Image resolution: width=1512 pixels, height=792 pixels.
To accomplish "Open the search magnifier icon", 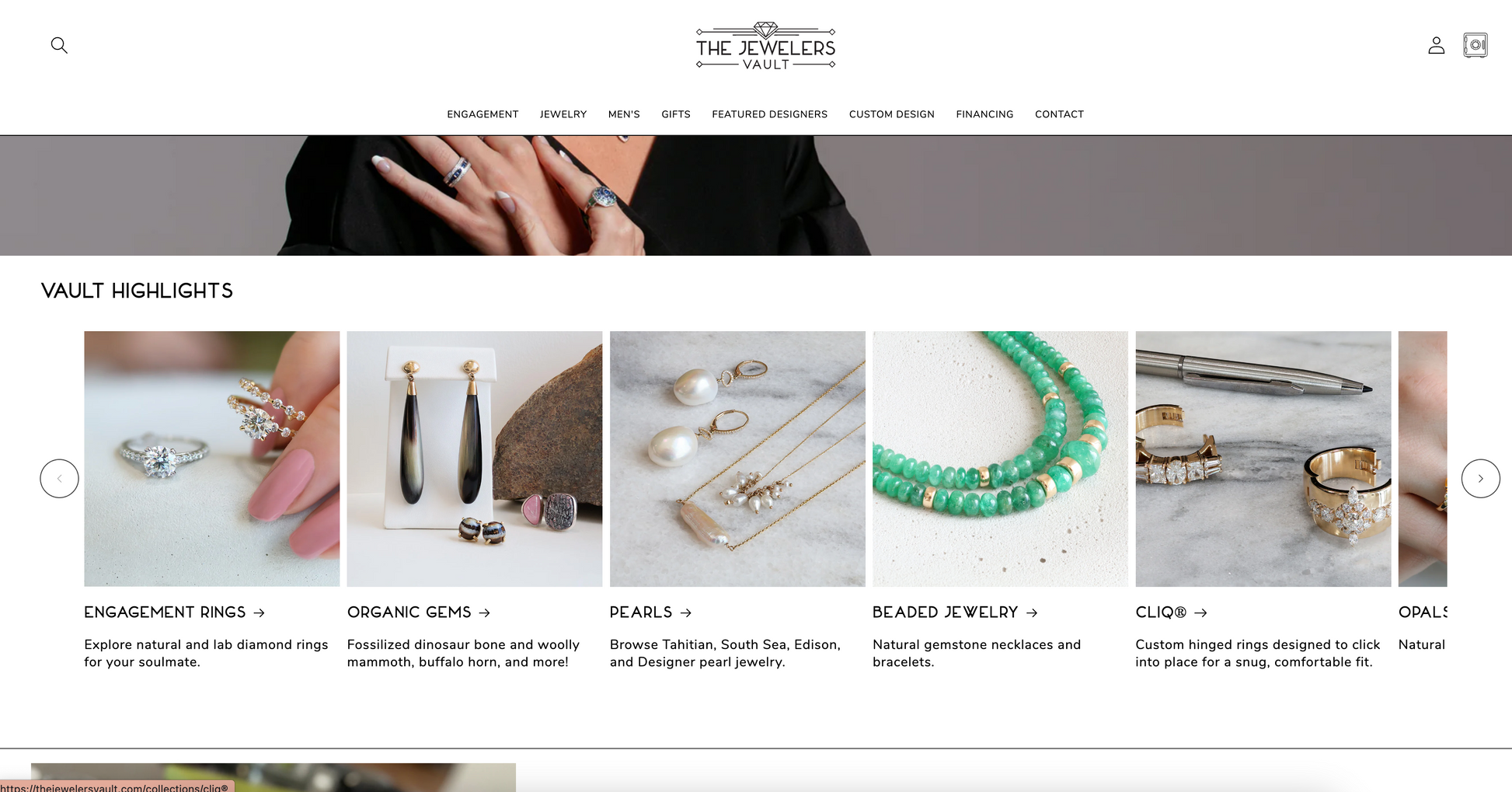I will (x=59, y=45).
